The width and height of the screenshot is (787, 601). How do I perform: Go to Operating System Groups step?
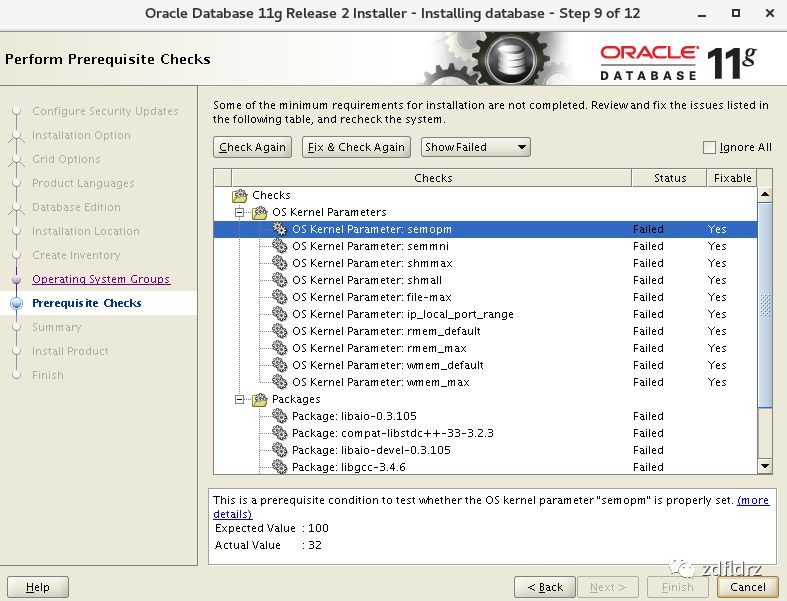[101, 279]
